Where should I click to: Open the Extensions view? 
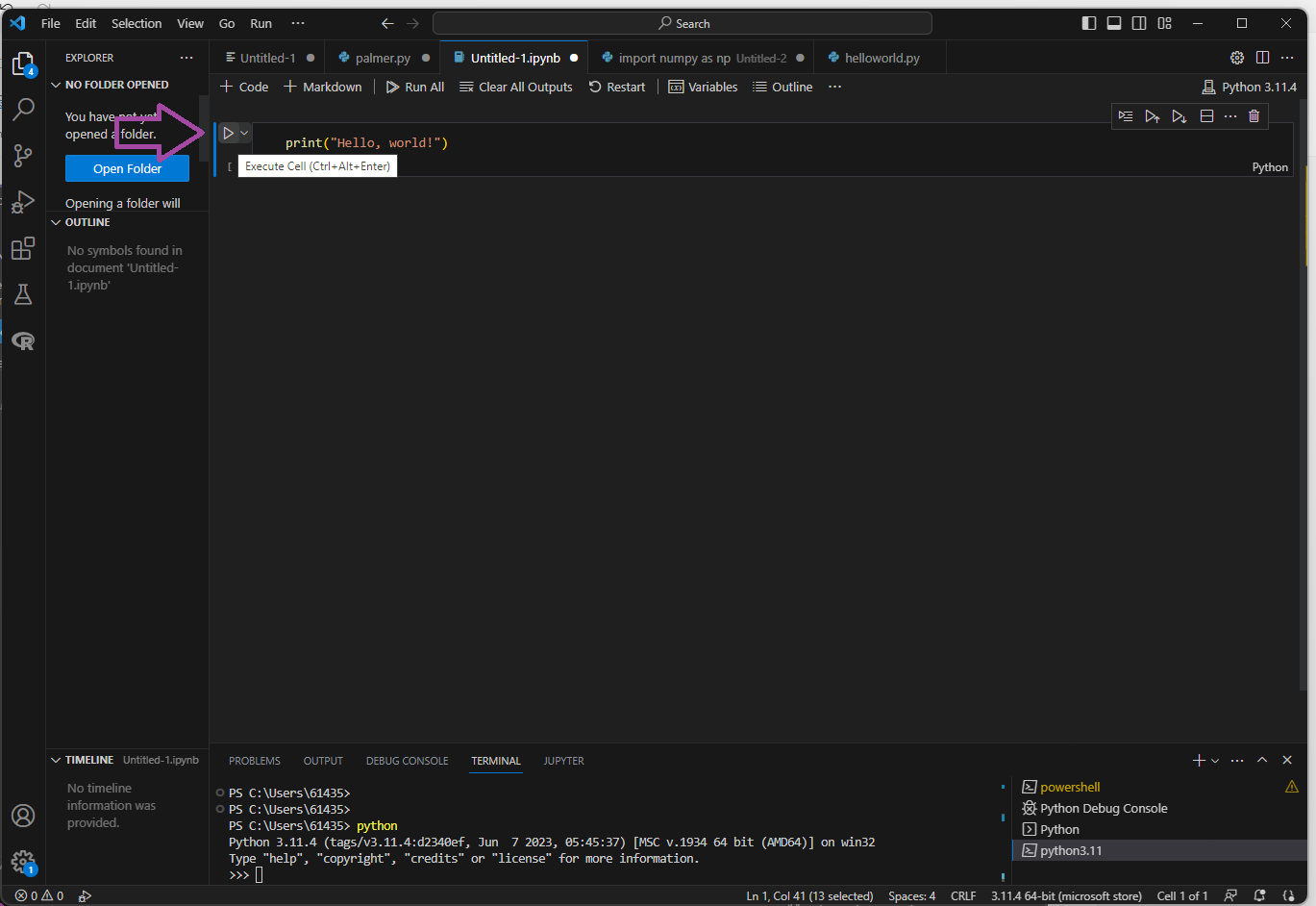click(x=23, y=248)
